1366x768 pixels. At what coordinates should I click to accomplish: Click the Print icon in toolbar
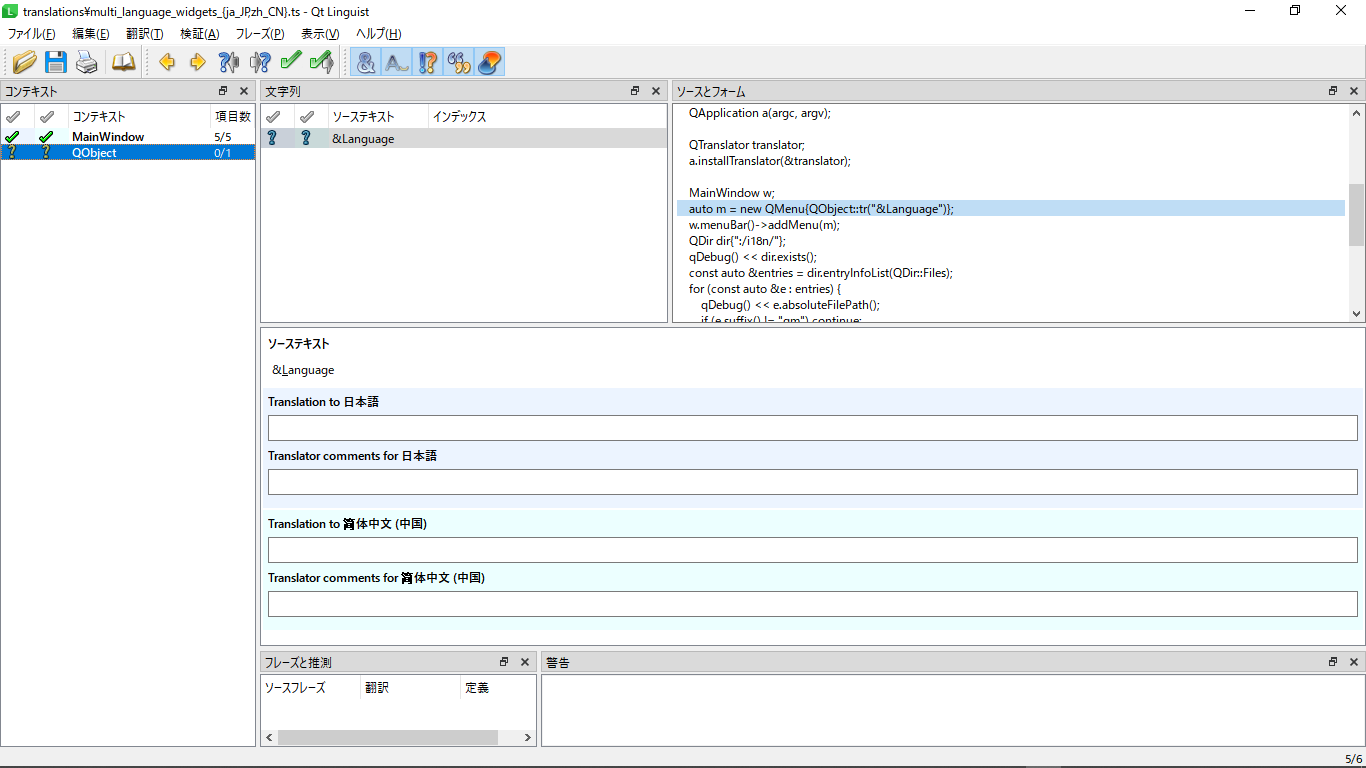click(87, 62)
